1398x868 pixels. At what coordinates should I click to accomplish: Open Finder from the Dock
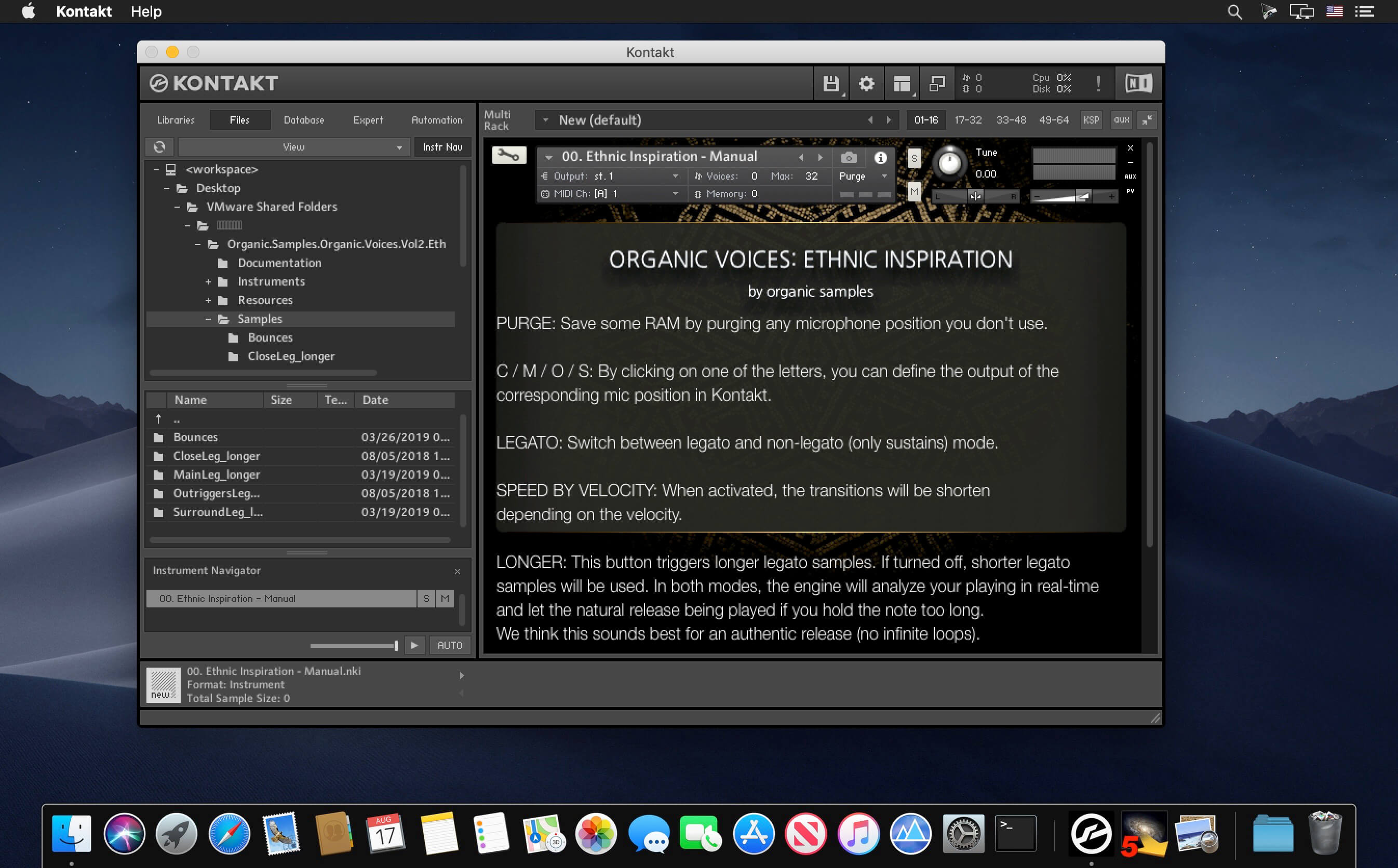[71, 833]
